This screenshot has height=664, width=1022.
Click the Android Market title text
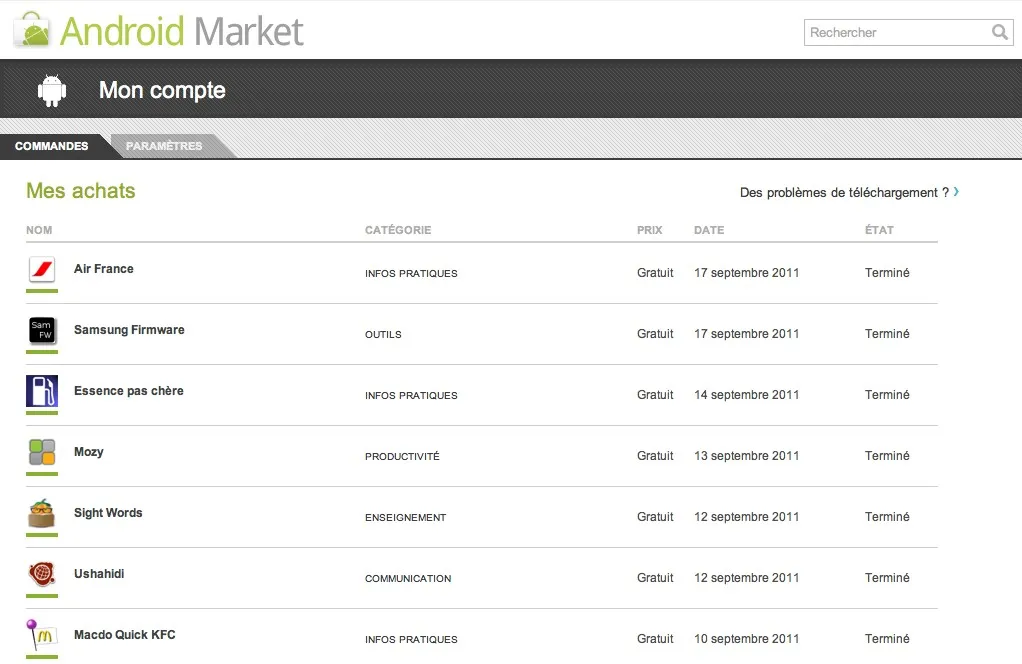(182, 31)
